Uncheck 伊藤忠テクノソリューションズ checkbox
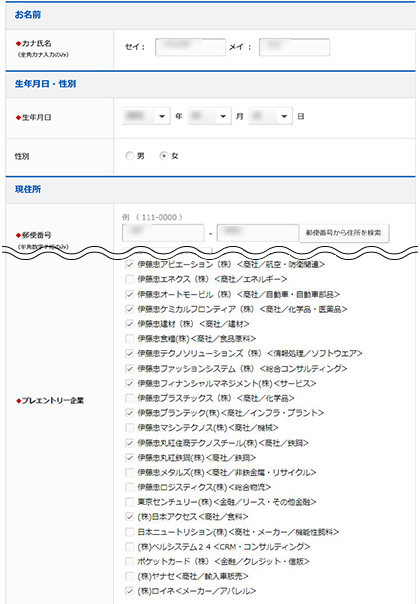 coord(130,353)
